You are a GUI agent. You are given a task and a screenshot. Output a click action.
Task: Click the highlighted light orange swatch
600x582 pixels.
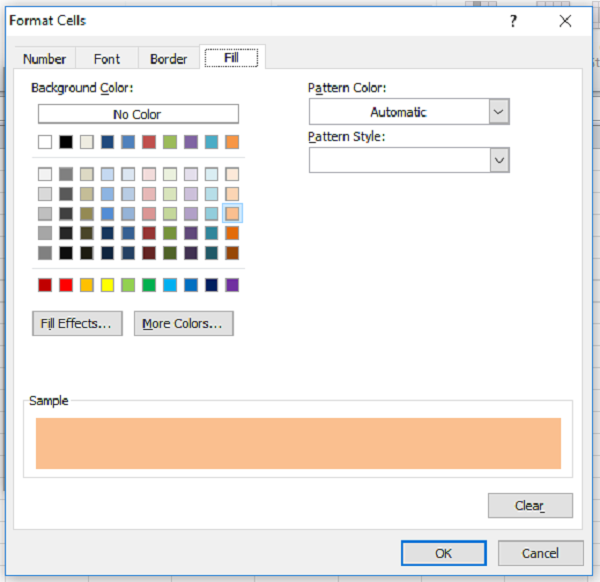coord(232,213)
